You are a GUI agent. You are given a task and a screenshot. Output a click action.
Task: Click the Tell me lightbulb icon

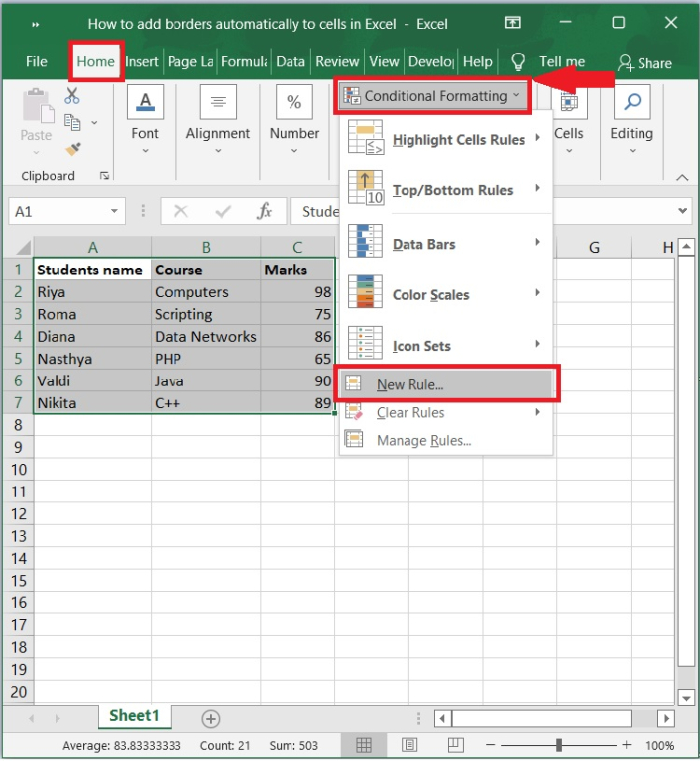pyautogui.click(x=518, y=62)
